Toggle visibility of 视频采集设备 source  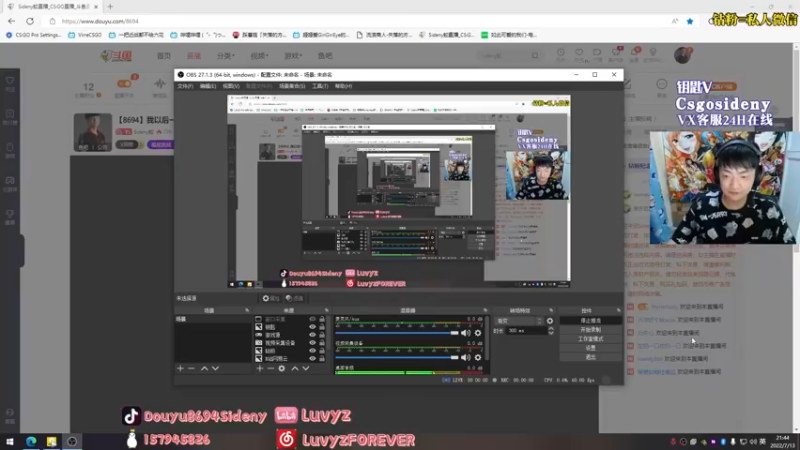312,343
